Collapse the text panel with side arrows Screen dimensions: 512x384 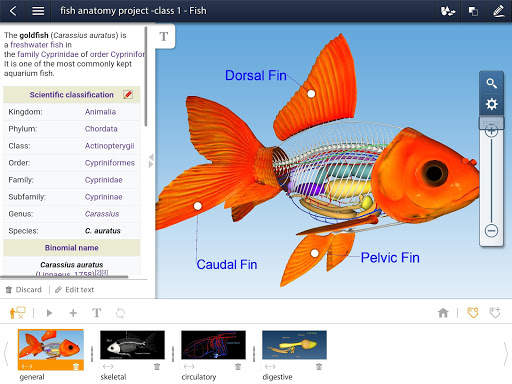[x=151, y=161]
